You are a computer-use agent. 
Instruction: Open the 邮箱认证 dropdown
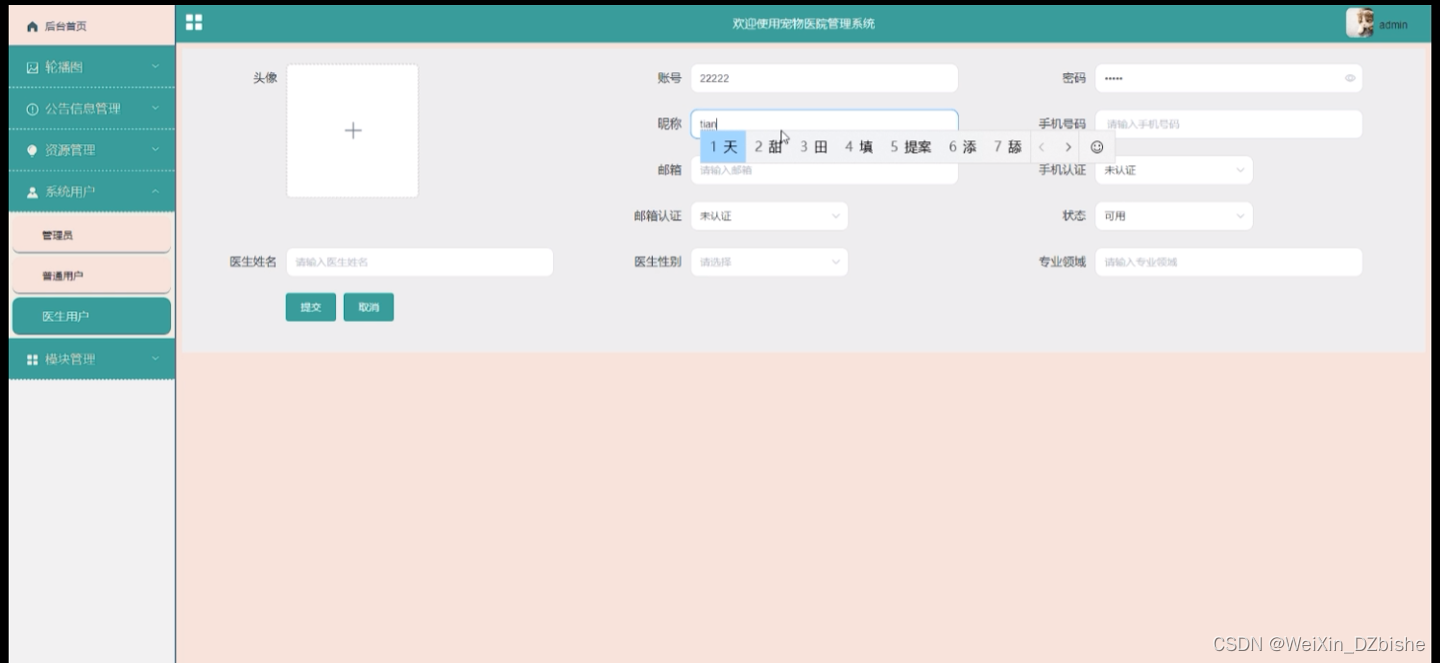(769, 216)
